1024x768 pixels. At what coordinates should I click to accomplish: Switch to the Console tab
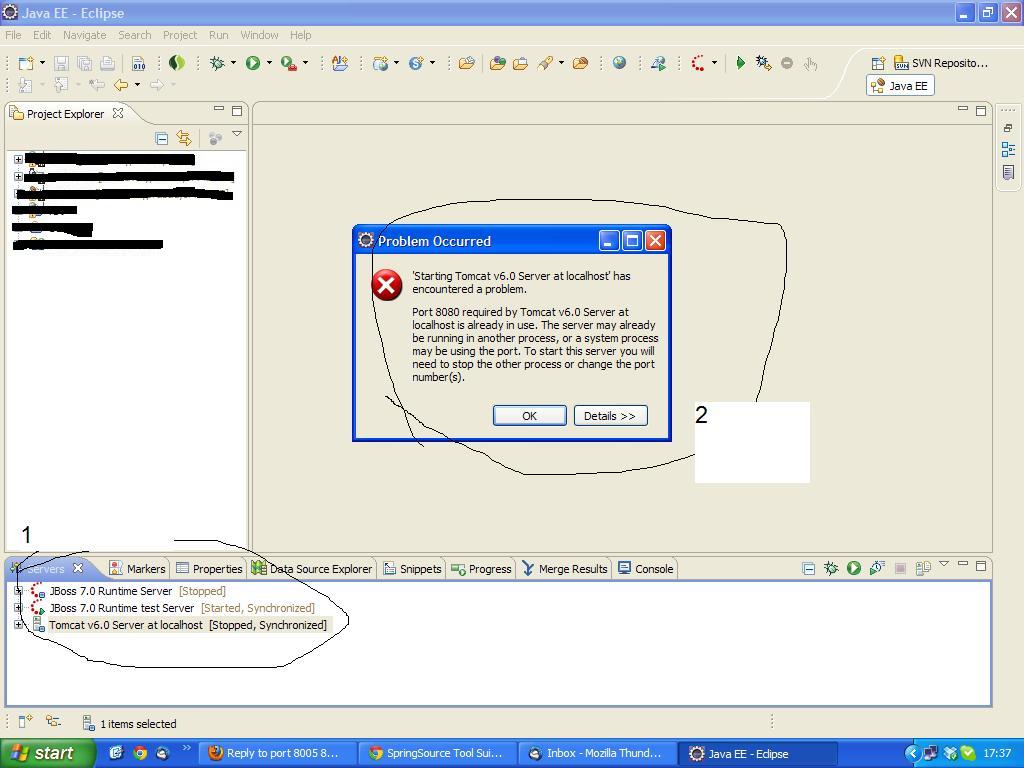(x=645, y=569)
